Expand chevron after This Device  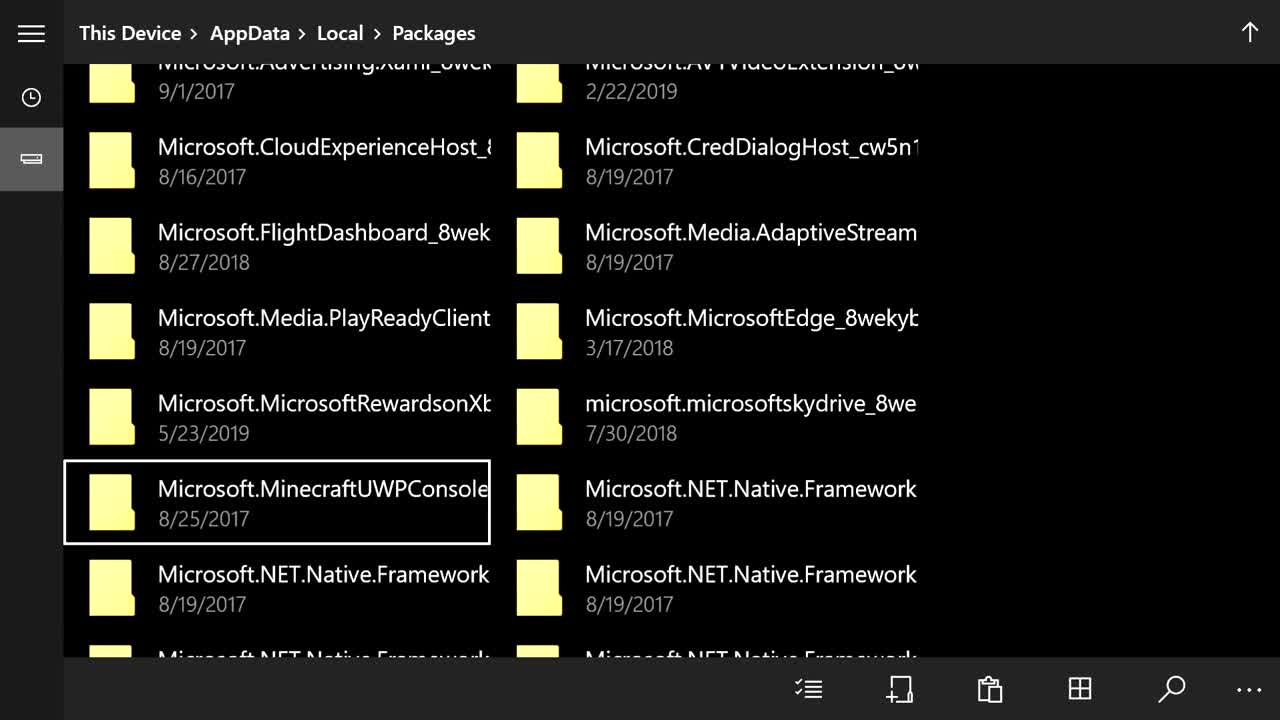pyautogui.click(x=196, y=34)
